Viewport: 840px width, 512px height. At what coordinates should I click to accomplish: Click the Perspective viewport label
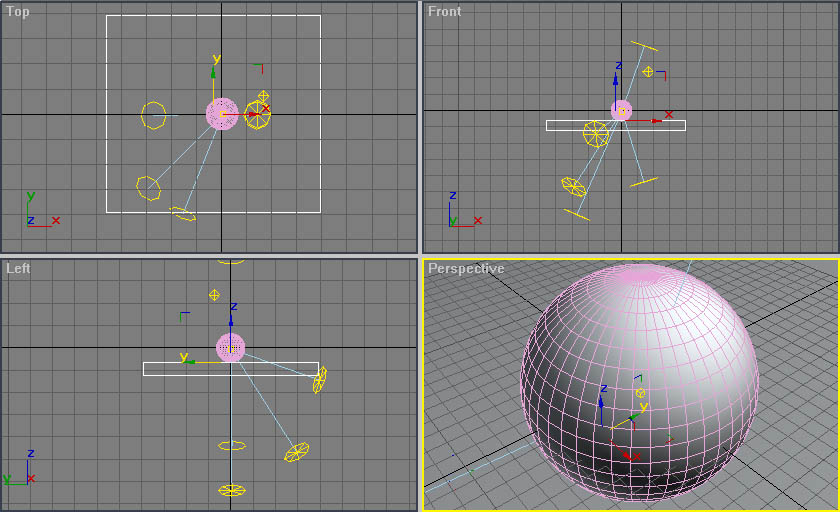tap(466, 268)
